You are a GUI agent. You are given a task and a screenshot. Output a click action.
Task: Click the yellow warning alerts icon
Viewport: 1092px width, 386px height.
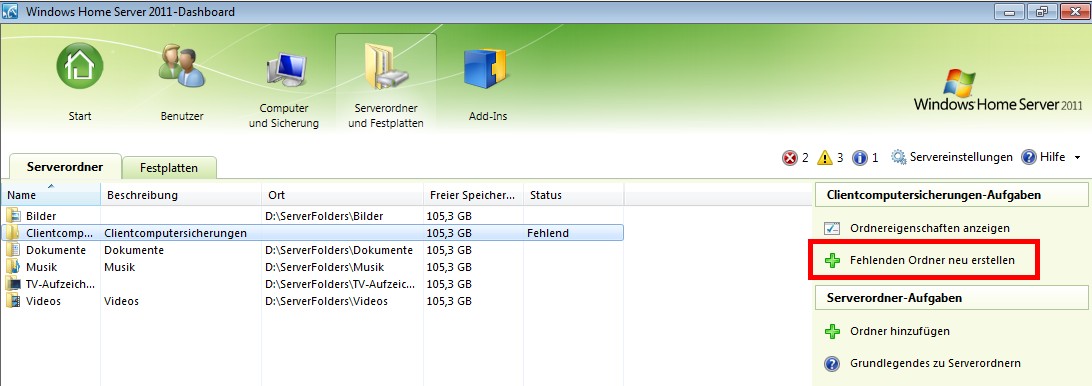pos(825,158)
